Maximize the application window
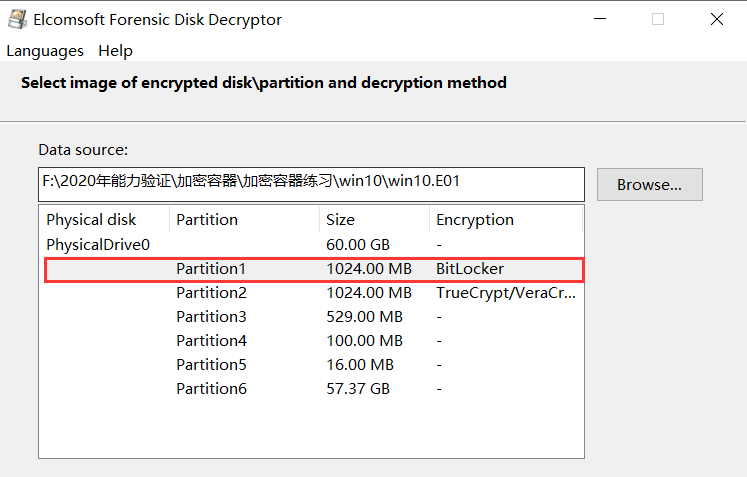 point(658,19)
